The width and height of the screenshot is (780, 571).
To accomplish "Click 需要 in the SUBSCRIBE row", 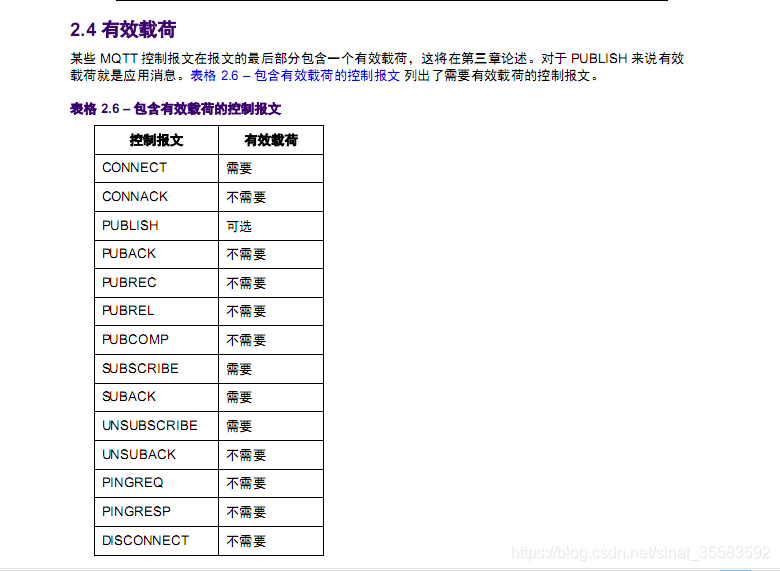I will [239, 369].
